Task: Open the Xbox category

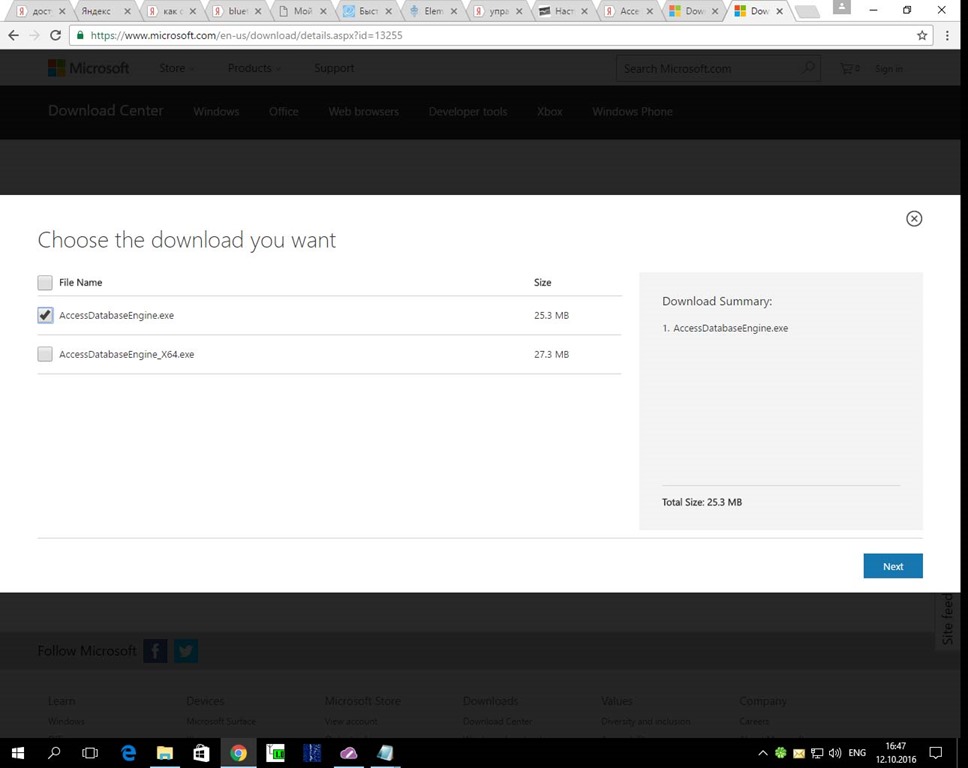Action: tap(549, 112)
